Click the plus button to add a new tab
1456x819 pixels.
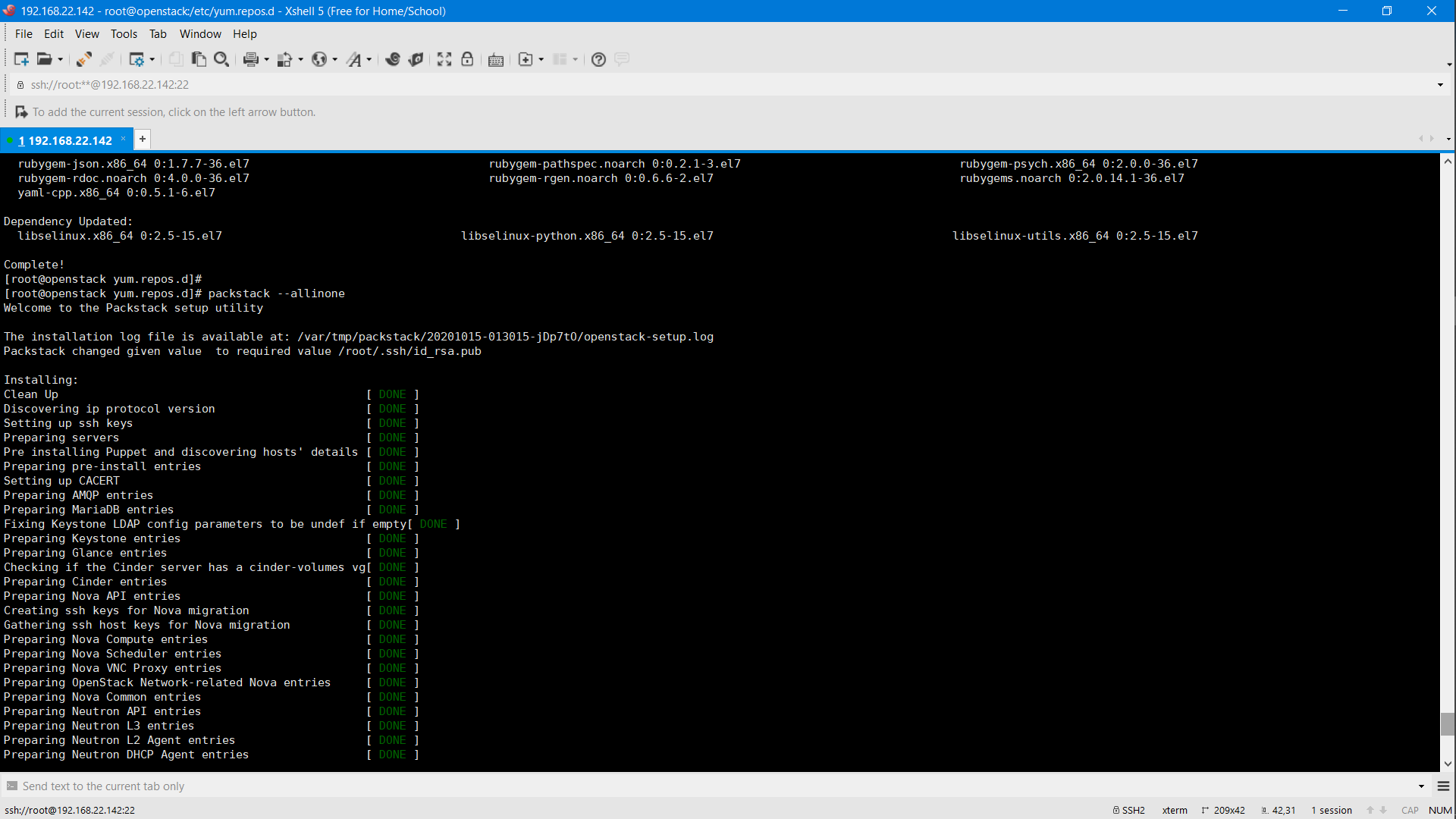pos(142,140)
